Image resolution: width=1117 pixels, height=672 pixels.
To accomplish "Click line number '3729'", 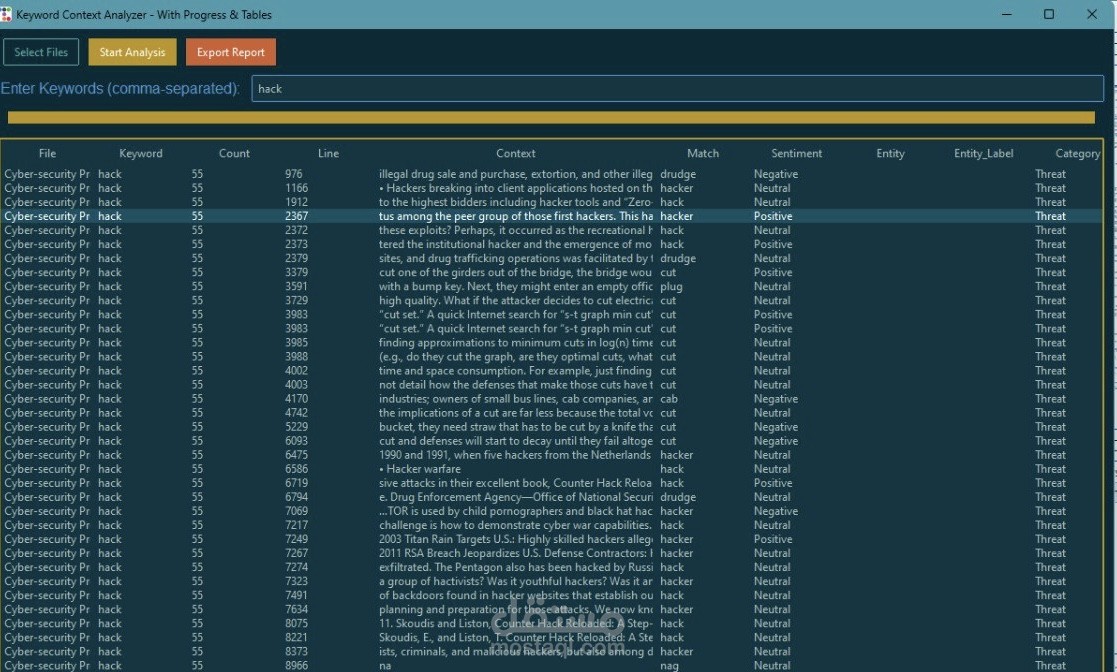I will [x=296, y=300].
